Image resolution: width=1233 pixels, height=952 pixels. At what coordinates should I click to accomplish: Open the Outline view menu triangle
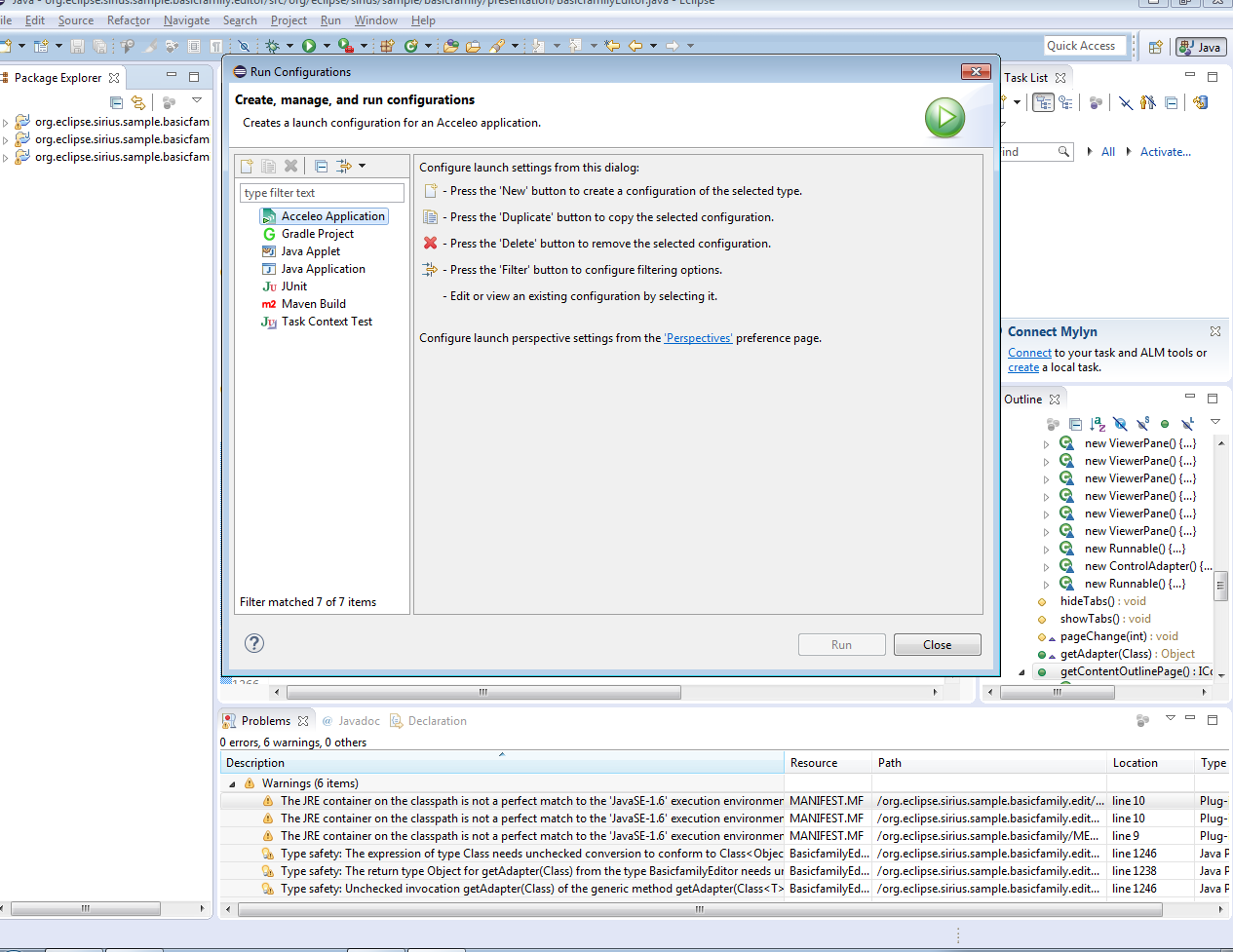point(1215,422)
